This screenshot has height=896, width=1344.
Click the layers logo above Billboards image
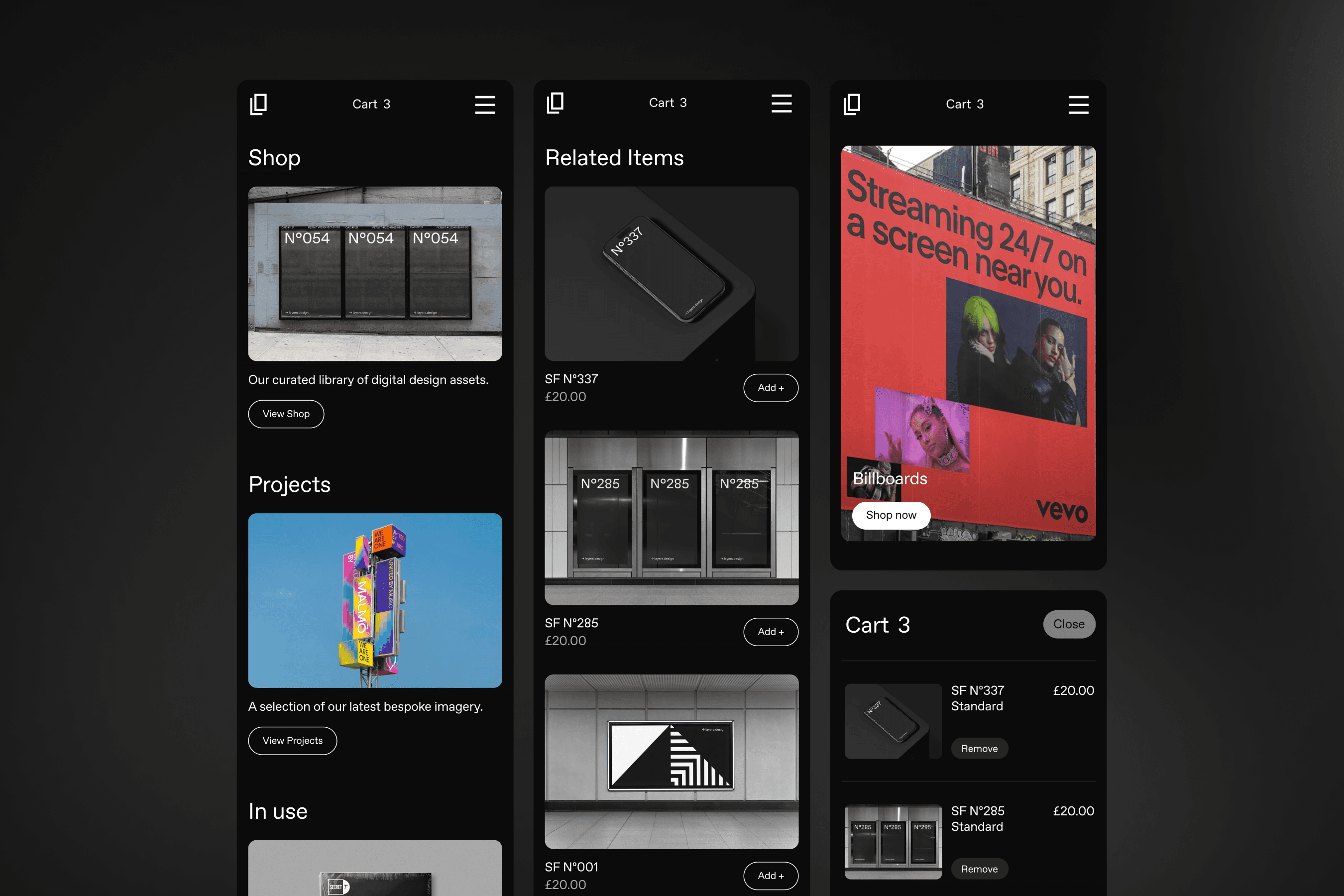pos(851,104)
